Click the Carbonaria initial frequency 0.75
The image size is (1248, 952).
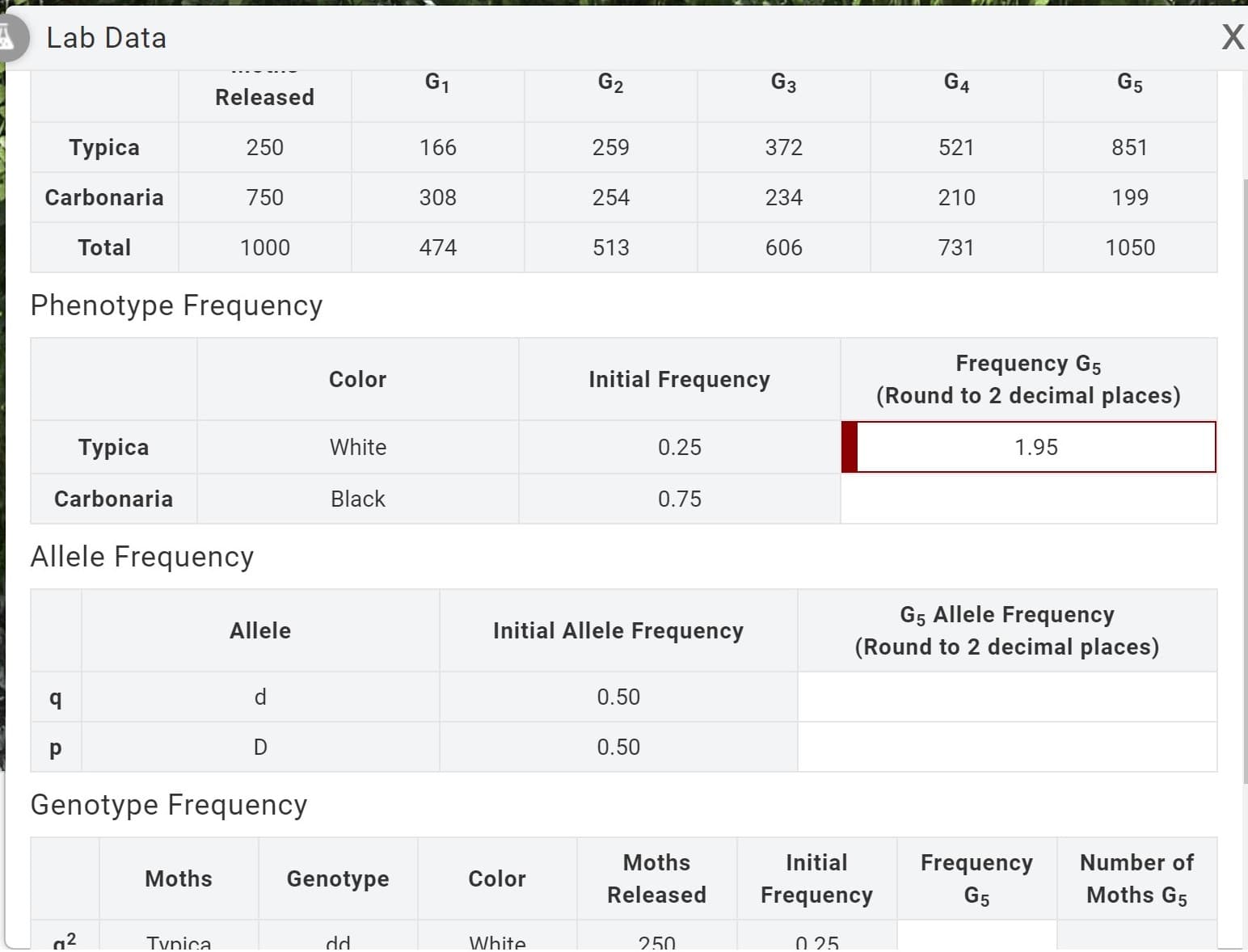pos(679,499)
